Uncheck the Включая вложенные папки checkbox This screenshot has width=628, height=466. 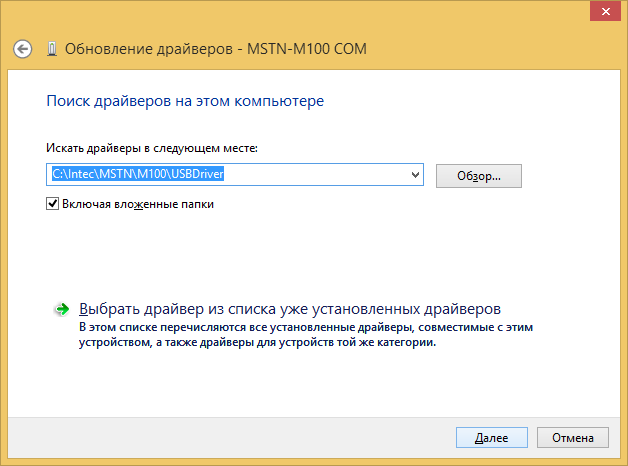pos(52,204)
